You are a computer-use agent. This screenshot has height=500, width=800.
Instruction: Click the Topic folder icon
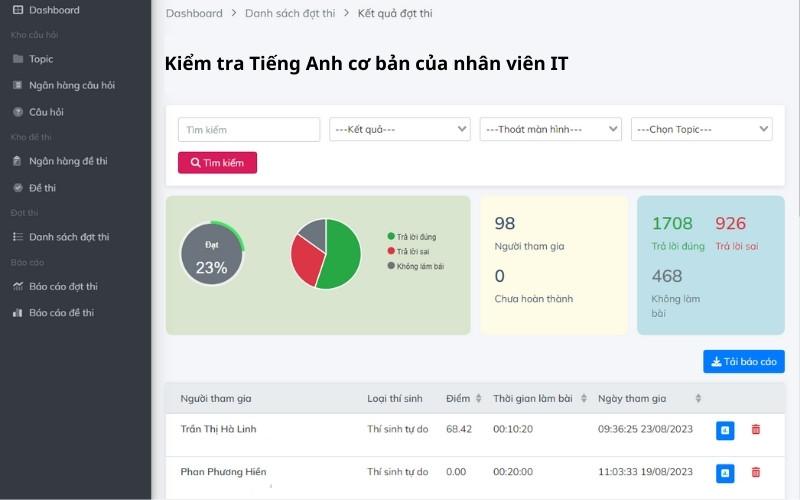pos(18,59)
